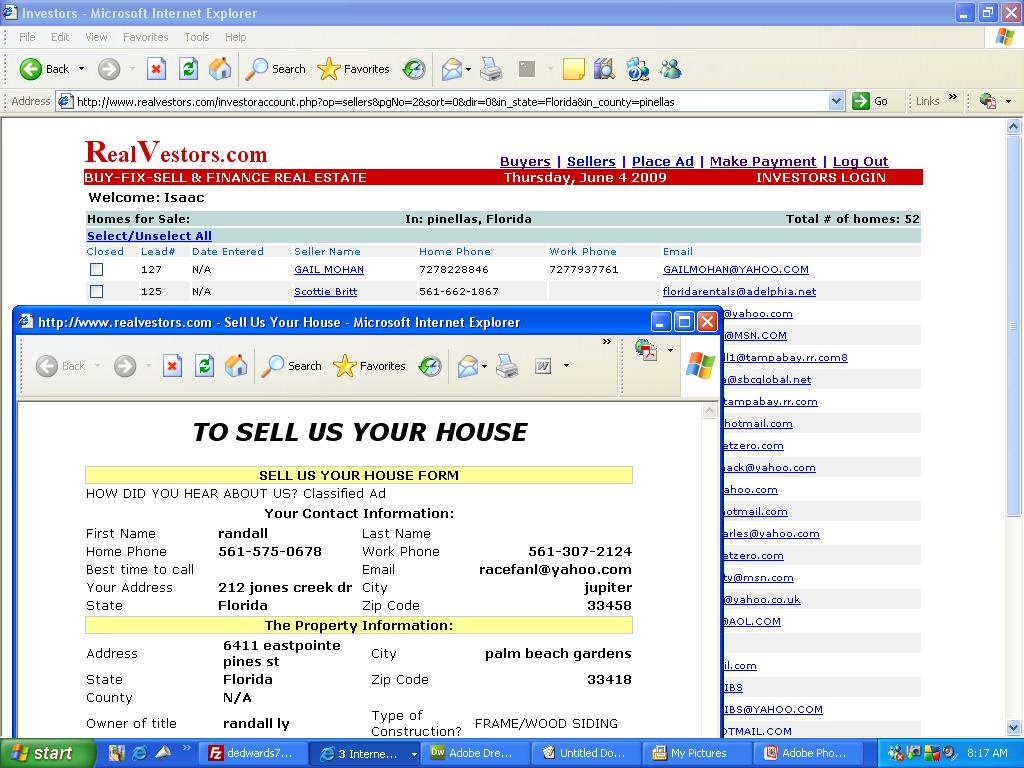
Task: Expand Back button history dropdown in Investors window
Action: [x=81, y=69]
